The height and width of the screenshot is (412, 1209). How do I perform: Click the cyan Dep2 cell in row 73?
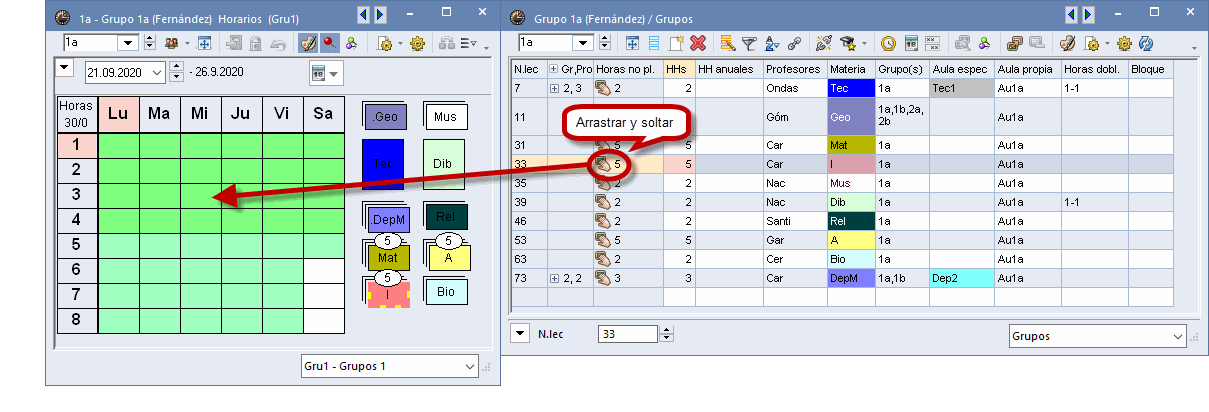click(x=961, y=278)
